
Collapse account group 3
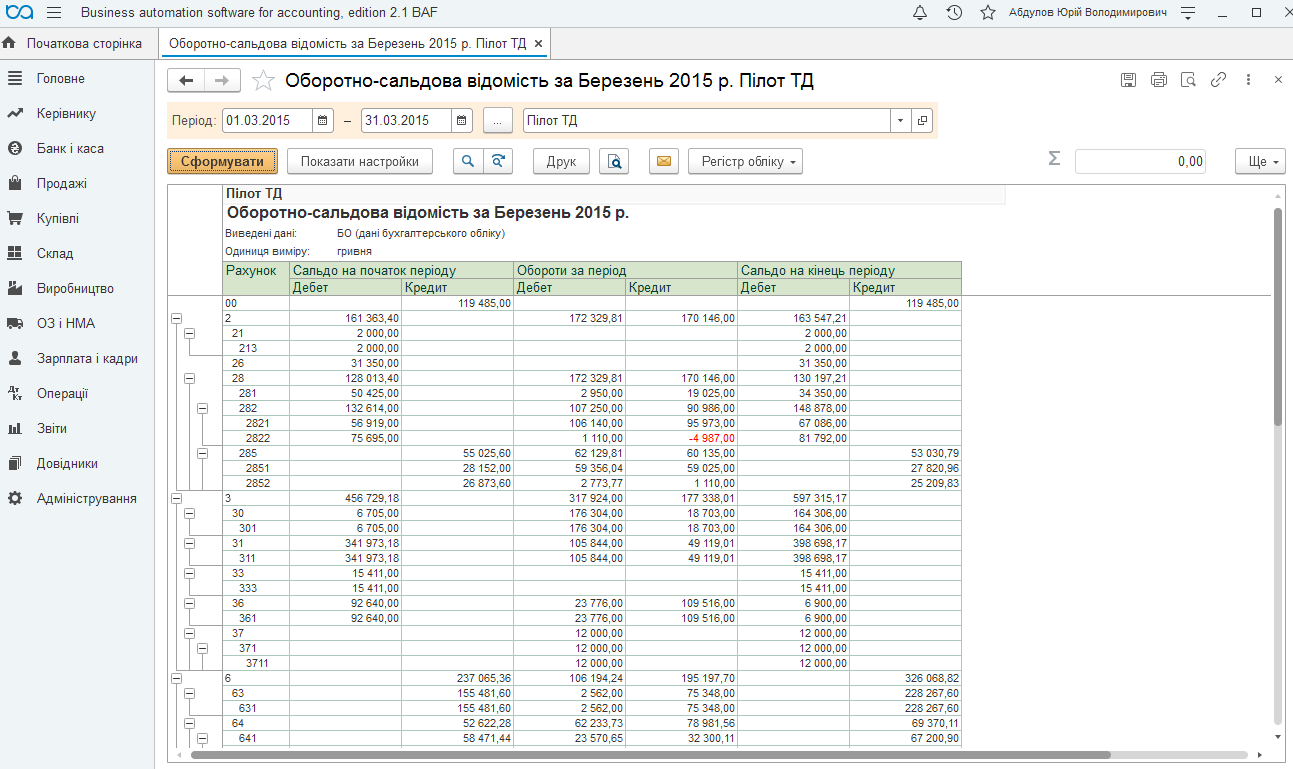[177, 498]
